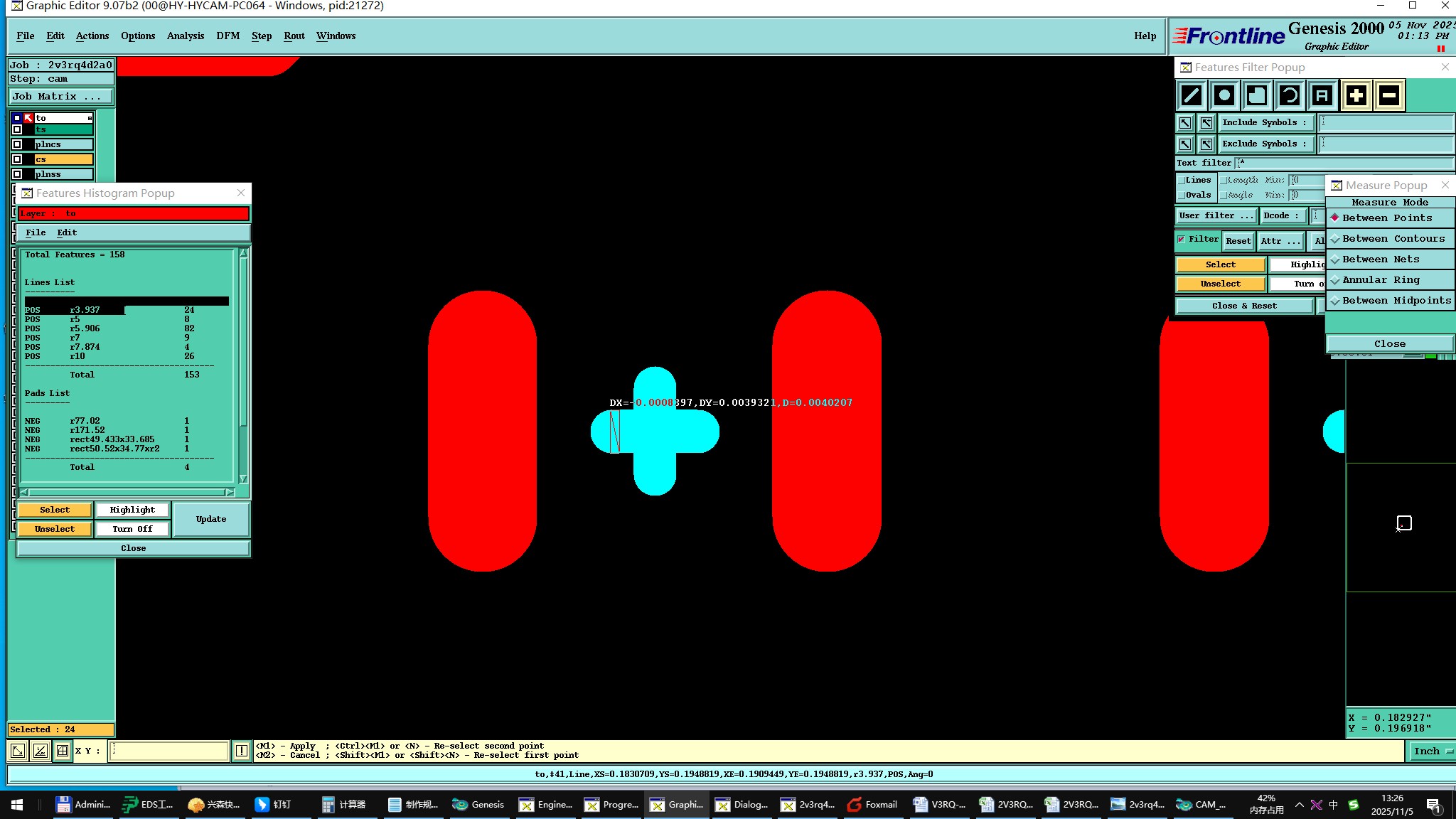This screenshot has width=1456, height=819.
Task: Enable the Lines checkbox in filter
Action: point(1182,181)
